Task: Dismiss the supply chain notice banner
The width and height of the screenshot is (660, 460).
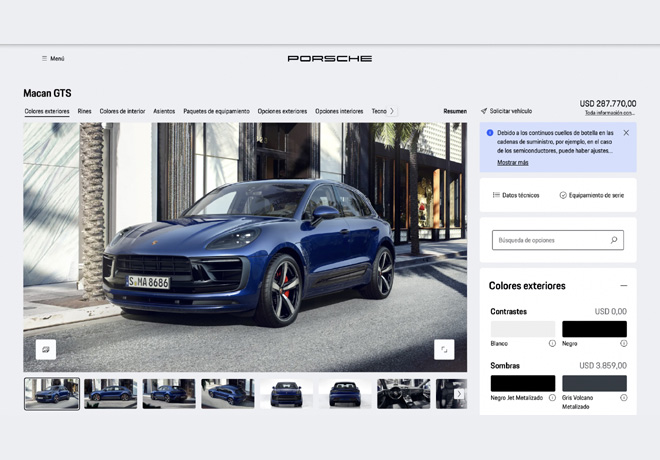Action: [x=626, y=133]
